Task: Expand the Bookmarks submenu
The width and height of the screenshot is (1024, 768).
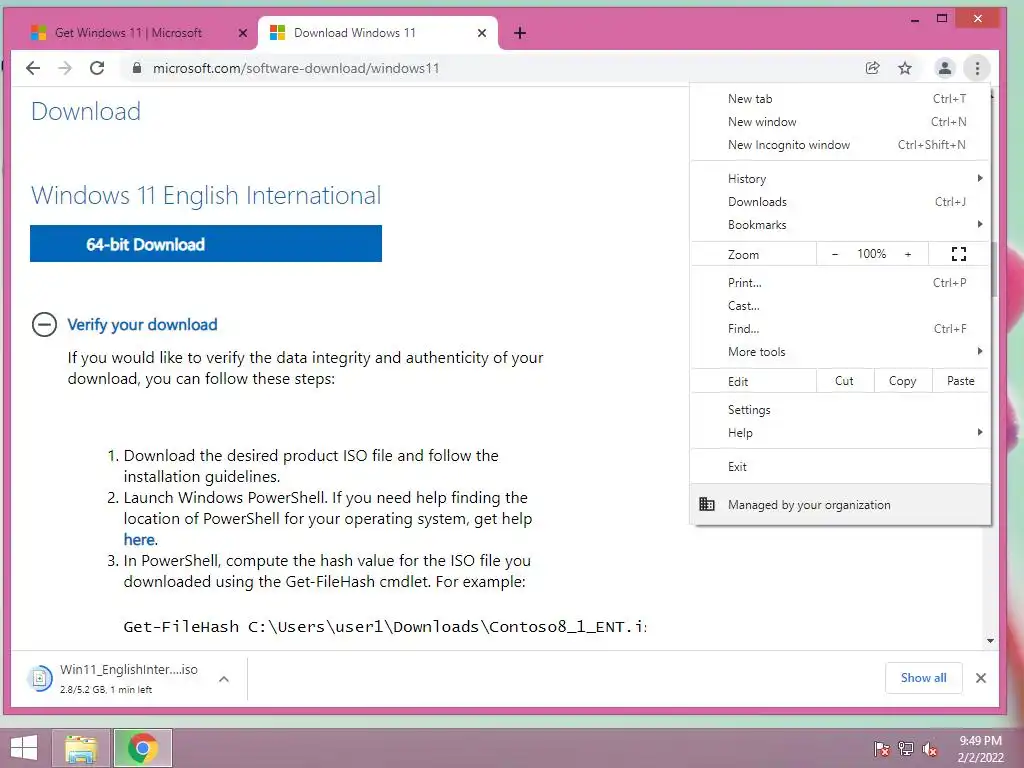Action: (840, 225)
